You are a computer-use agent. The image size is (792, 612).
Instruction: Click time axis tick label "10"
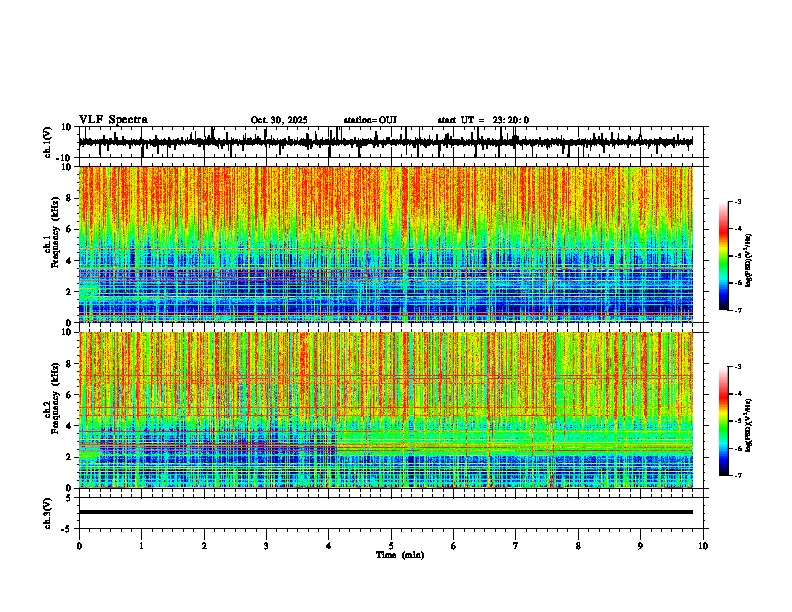703,546
